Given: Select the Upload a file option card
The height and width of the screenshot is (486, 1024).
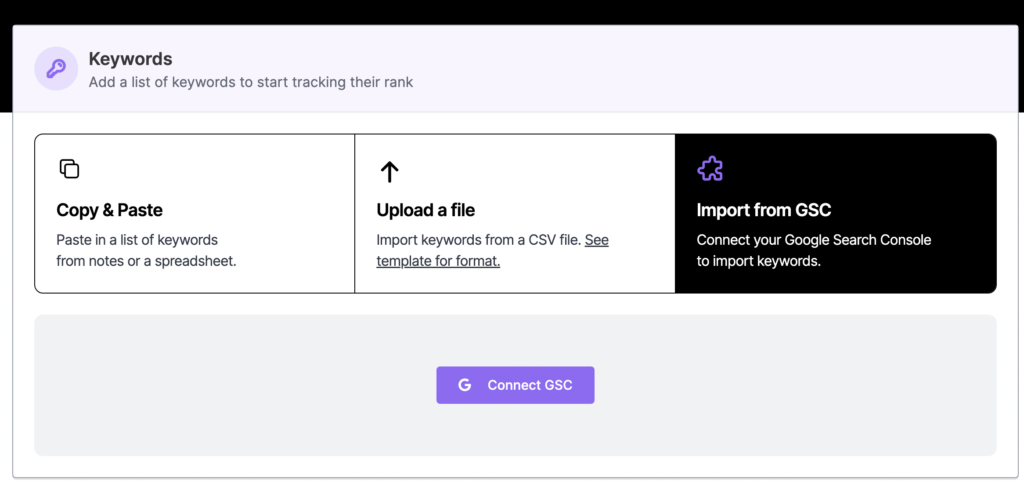Looking at the screenshot, I should tap(515, 214).
